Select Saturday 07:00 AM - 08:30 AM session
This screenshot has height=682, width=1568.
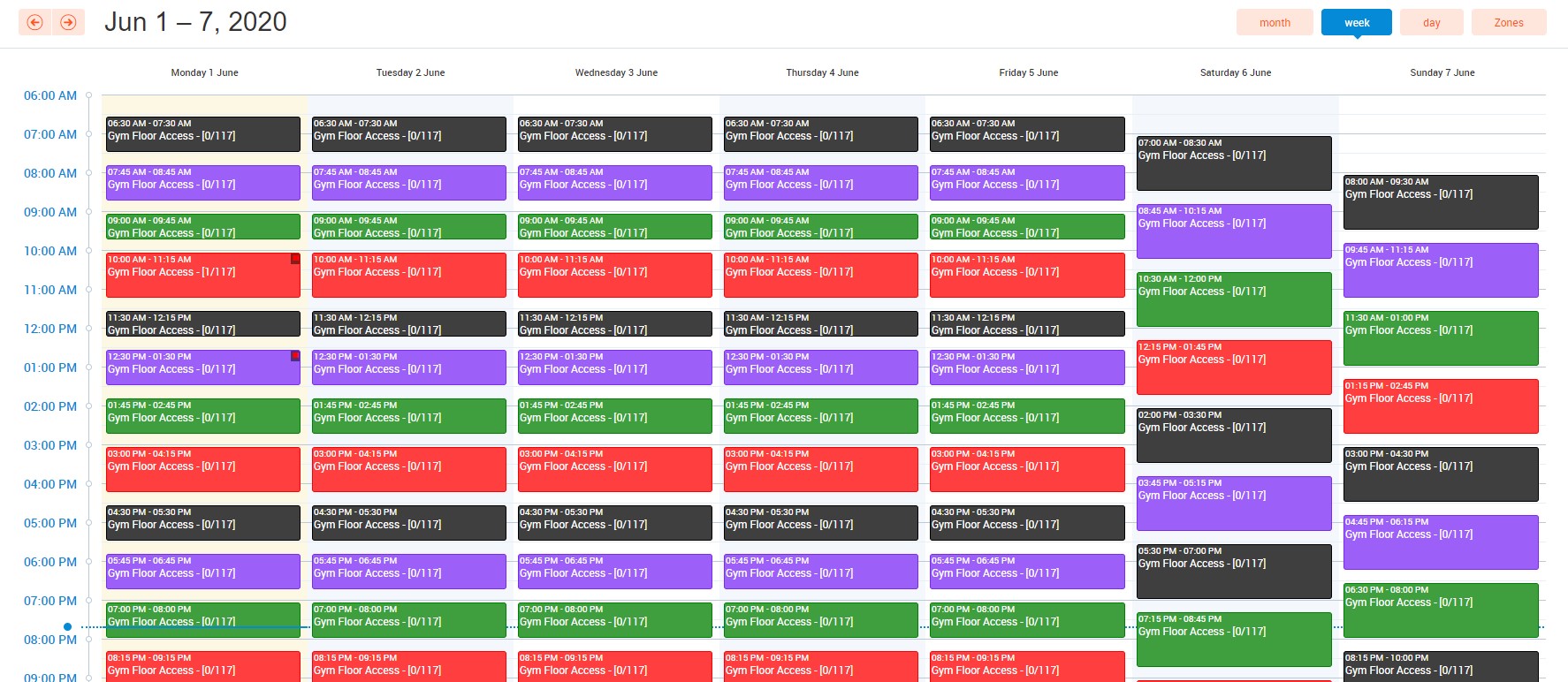click(1233, 163)
